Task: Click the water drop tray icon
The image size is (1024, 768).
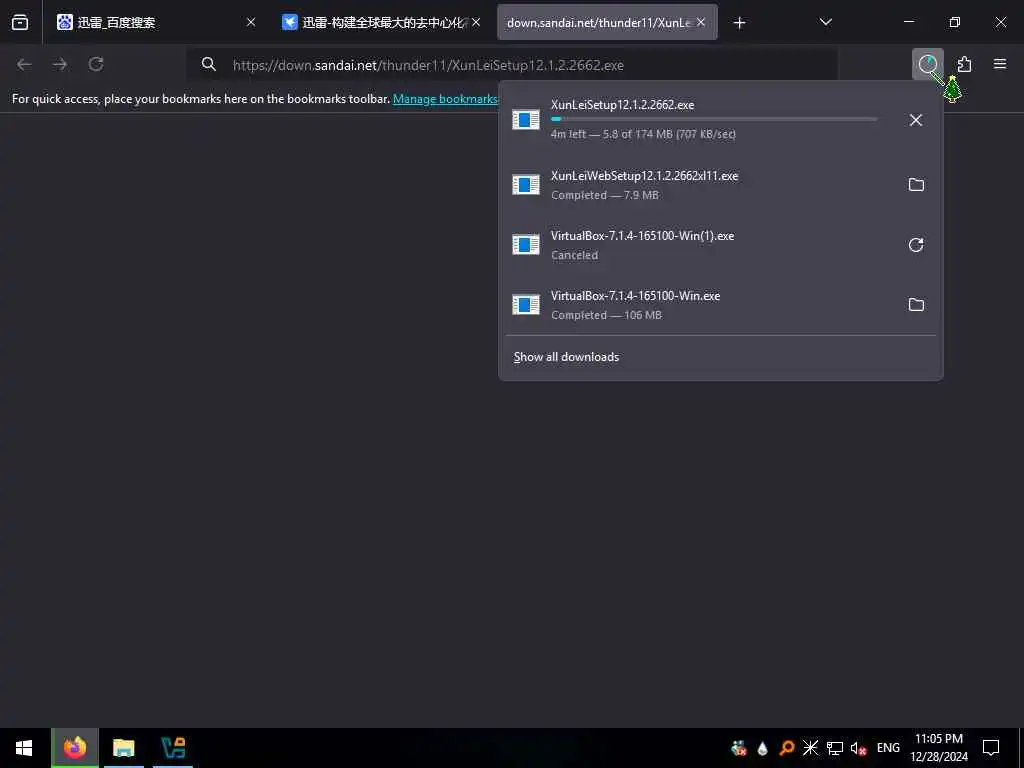Action: coord(762,748)
